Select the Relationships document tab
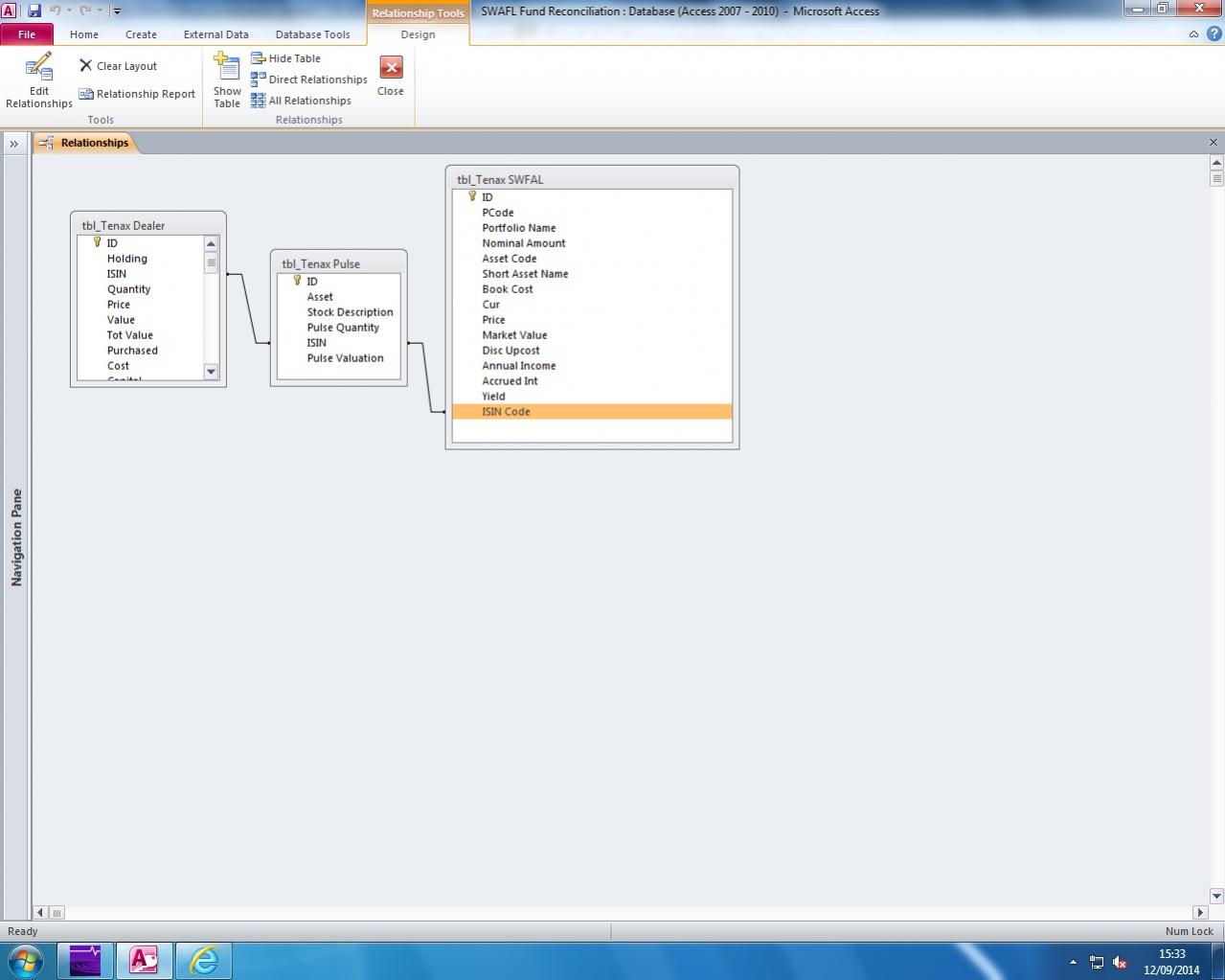1225x980 pixels. (86, 143)
